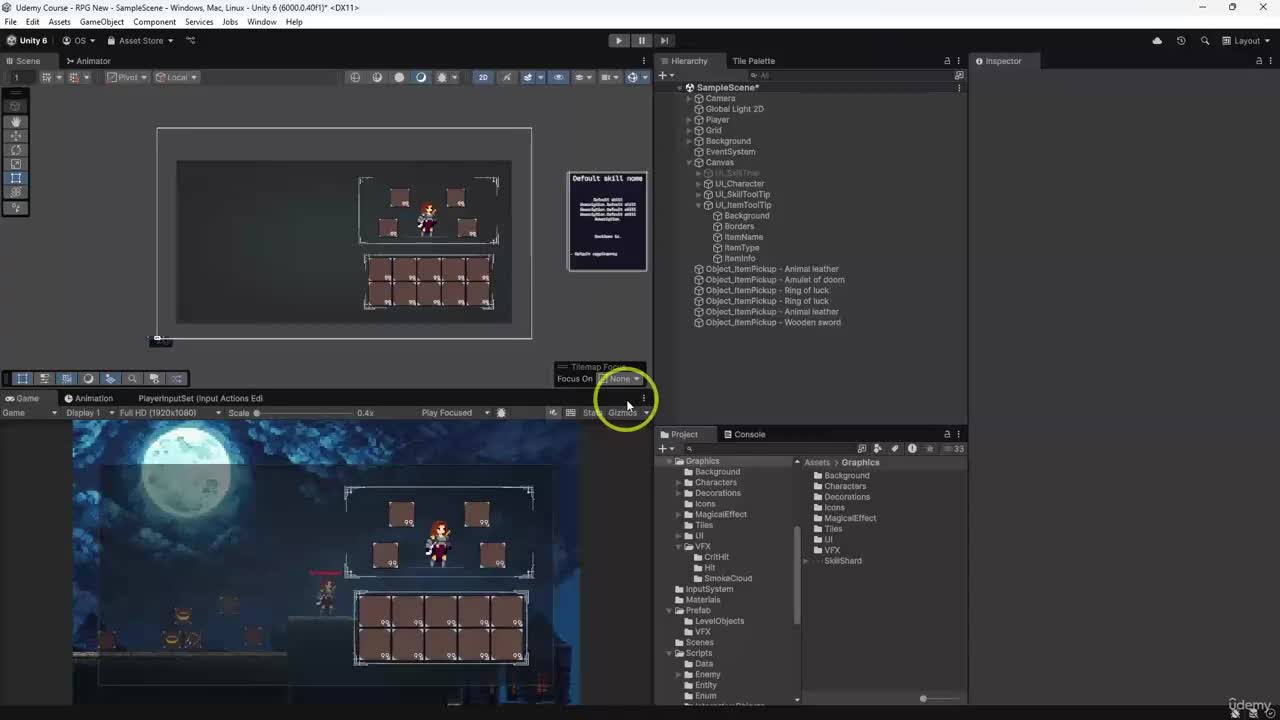Screen dimensions: 1280x720
Task: Click the Pause button in the toolbar
Action: 641,41
